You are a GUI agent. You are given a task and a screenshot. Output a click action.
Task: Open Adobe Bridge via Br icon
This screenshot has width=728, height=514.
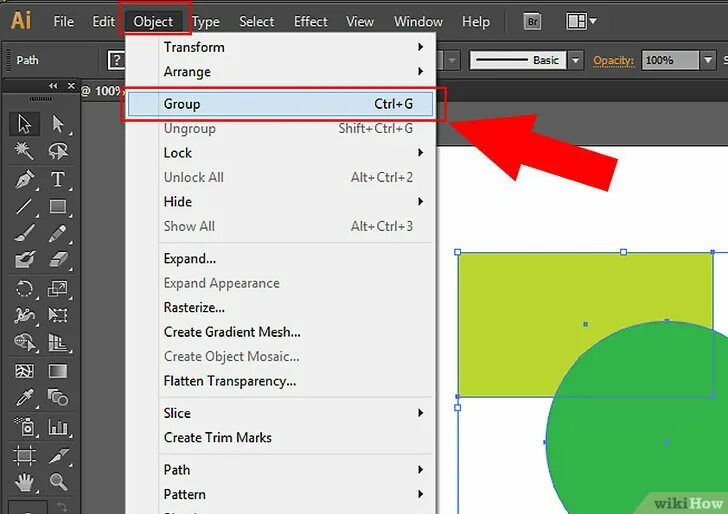pyautogui.click(x=532, y=21)
